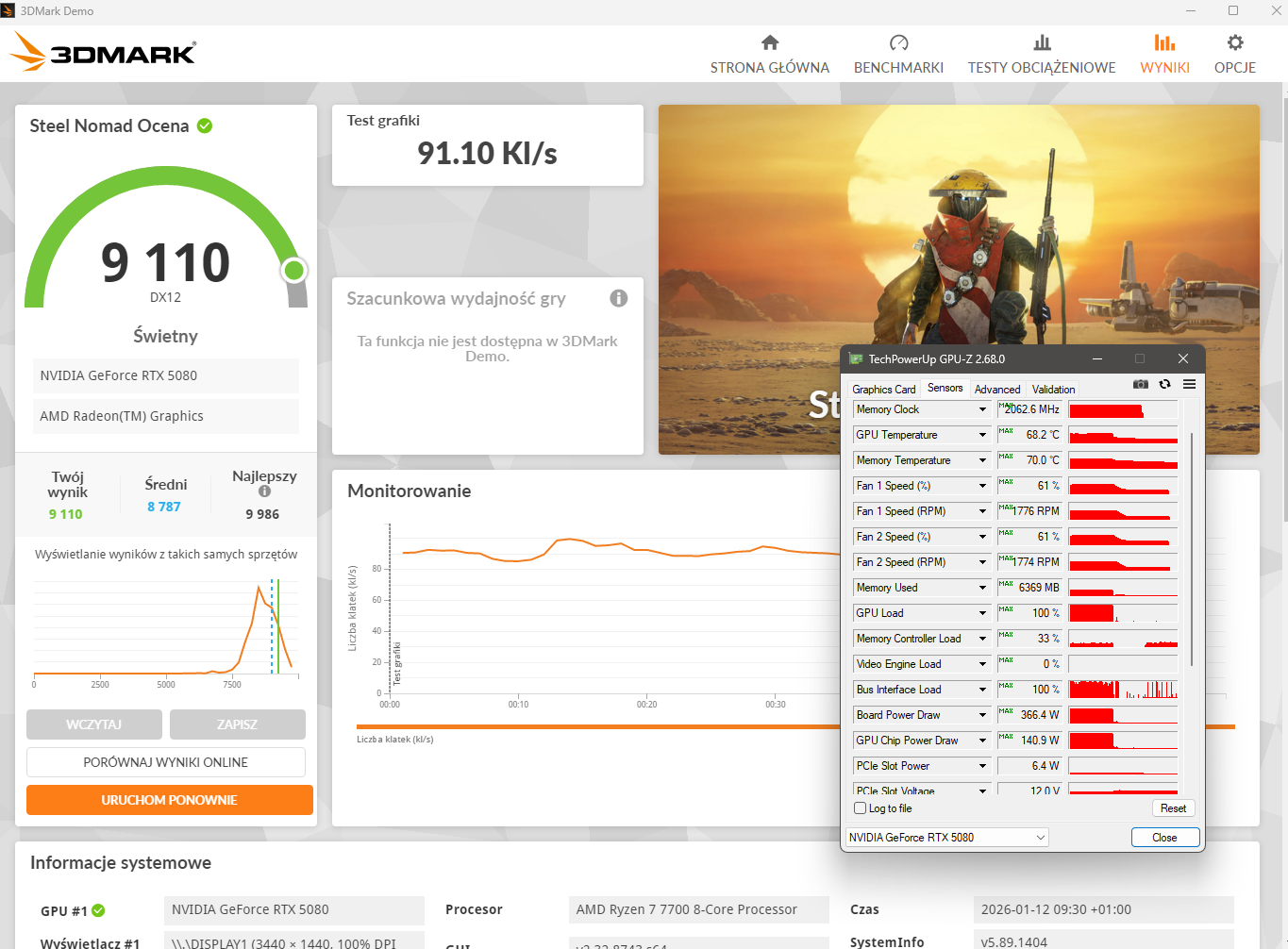Open the GPU-Z hamburger menu
The image size is (1288, 949).
pos(1189,385)
